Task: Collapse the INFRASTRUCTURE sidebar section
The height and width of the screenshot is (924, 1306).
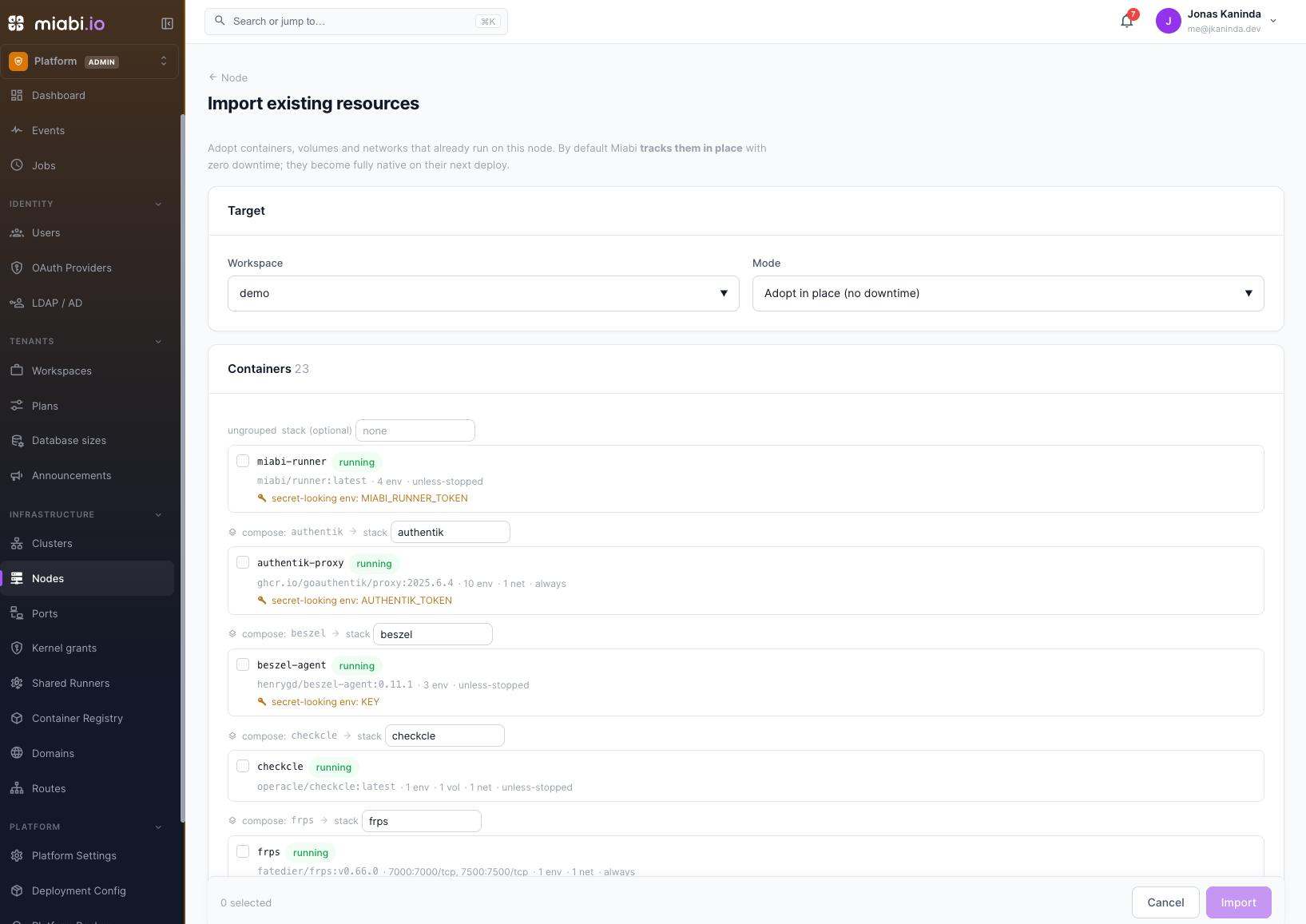Action: 158,515
